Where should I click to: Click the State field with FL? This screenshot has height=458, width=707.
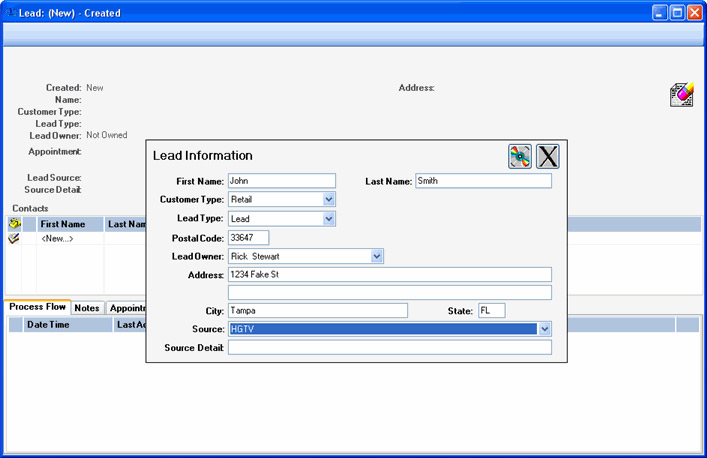click(492, 311)
